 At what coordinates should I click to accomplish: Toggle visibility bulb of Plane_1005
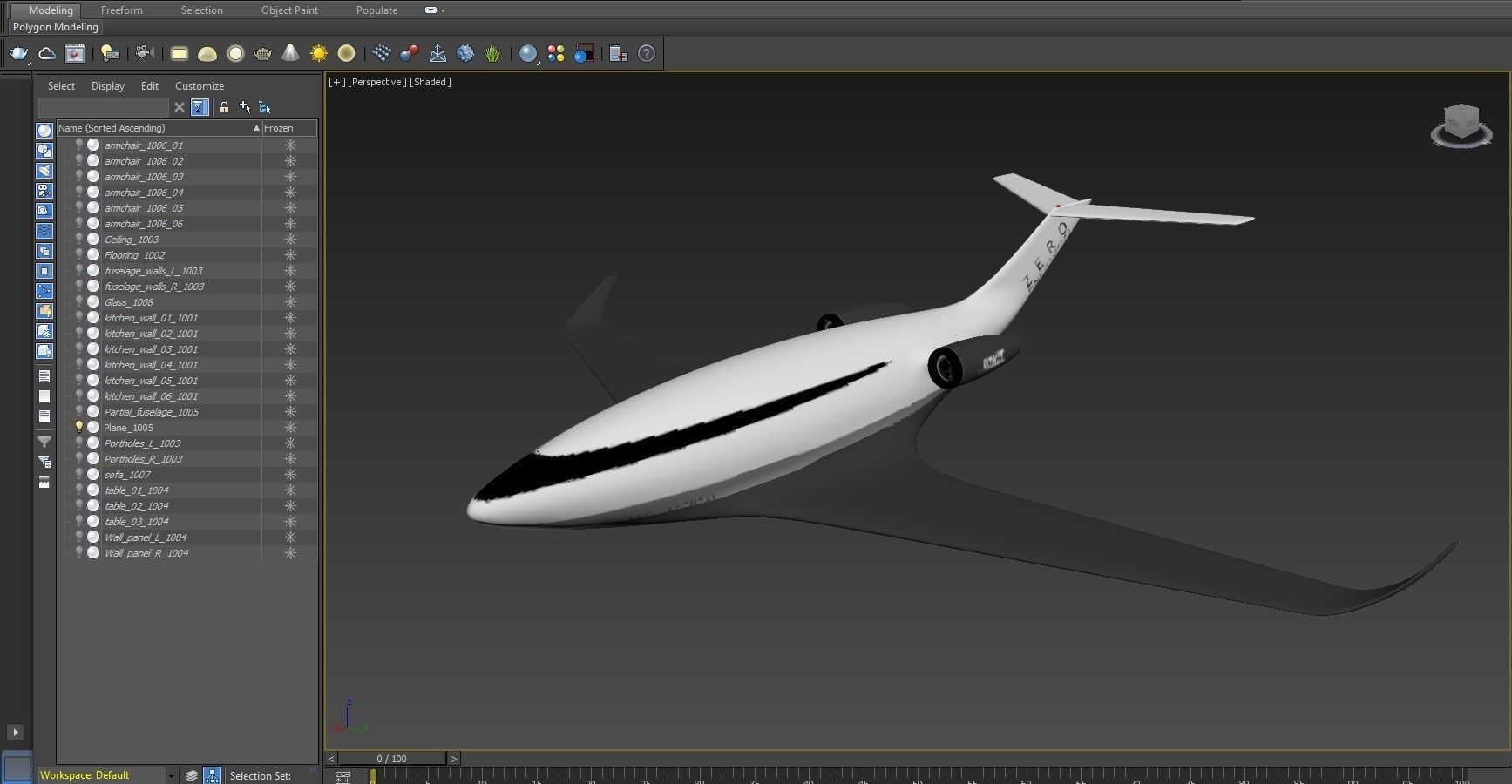78,427
